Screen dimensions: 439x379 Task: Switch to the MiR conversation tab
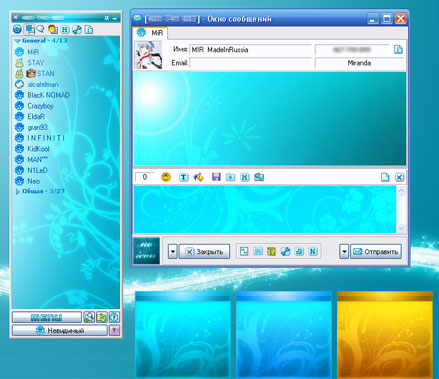click(150, 33)
